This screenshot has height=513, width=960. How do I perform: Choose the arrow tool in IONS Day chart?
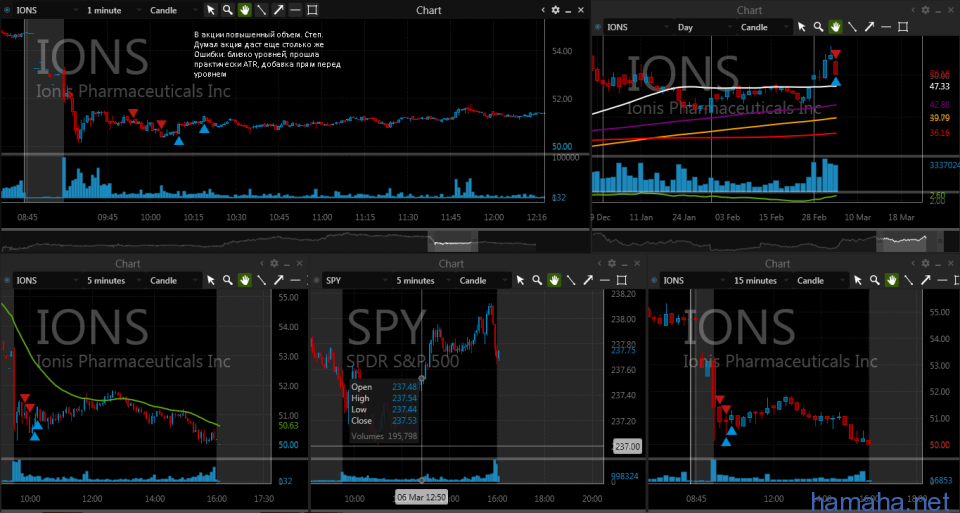point(869,27)
